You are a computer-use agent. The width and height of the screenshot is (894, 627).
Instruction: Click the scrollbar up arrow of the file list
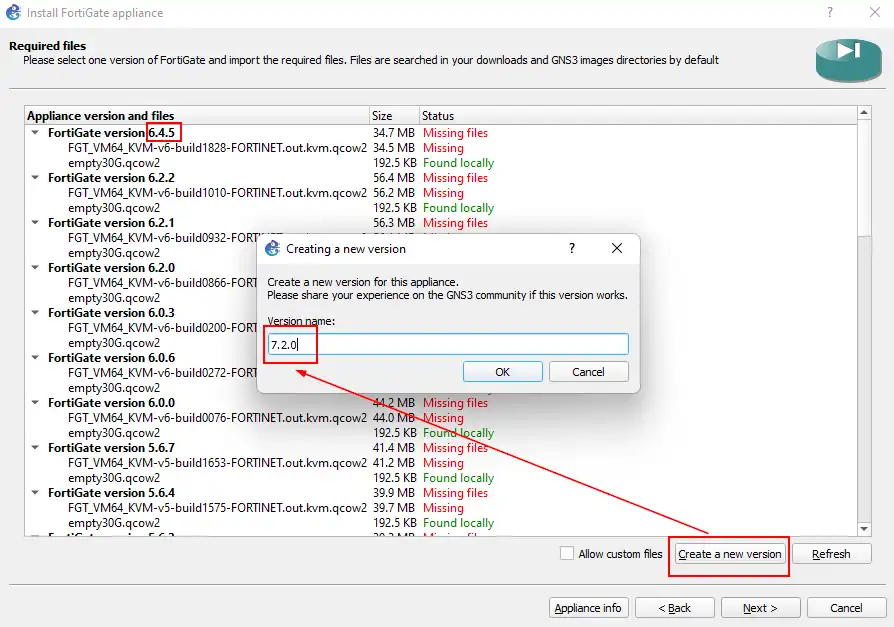864,113
